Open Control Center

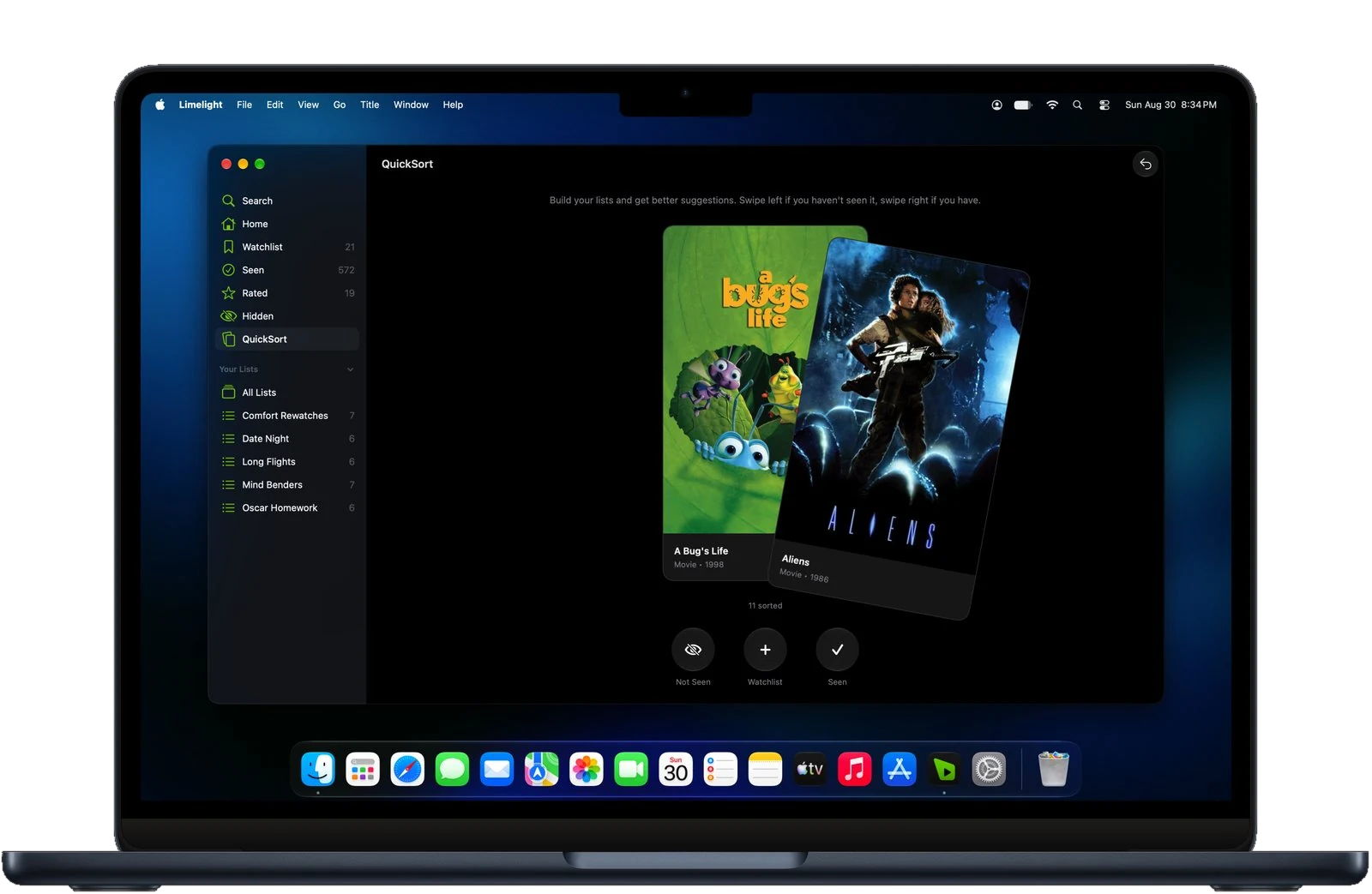[x=1104, y=105]
